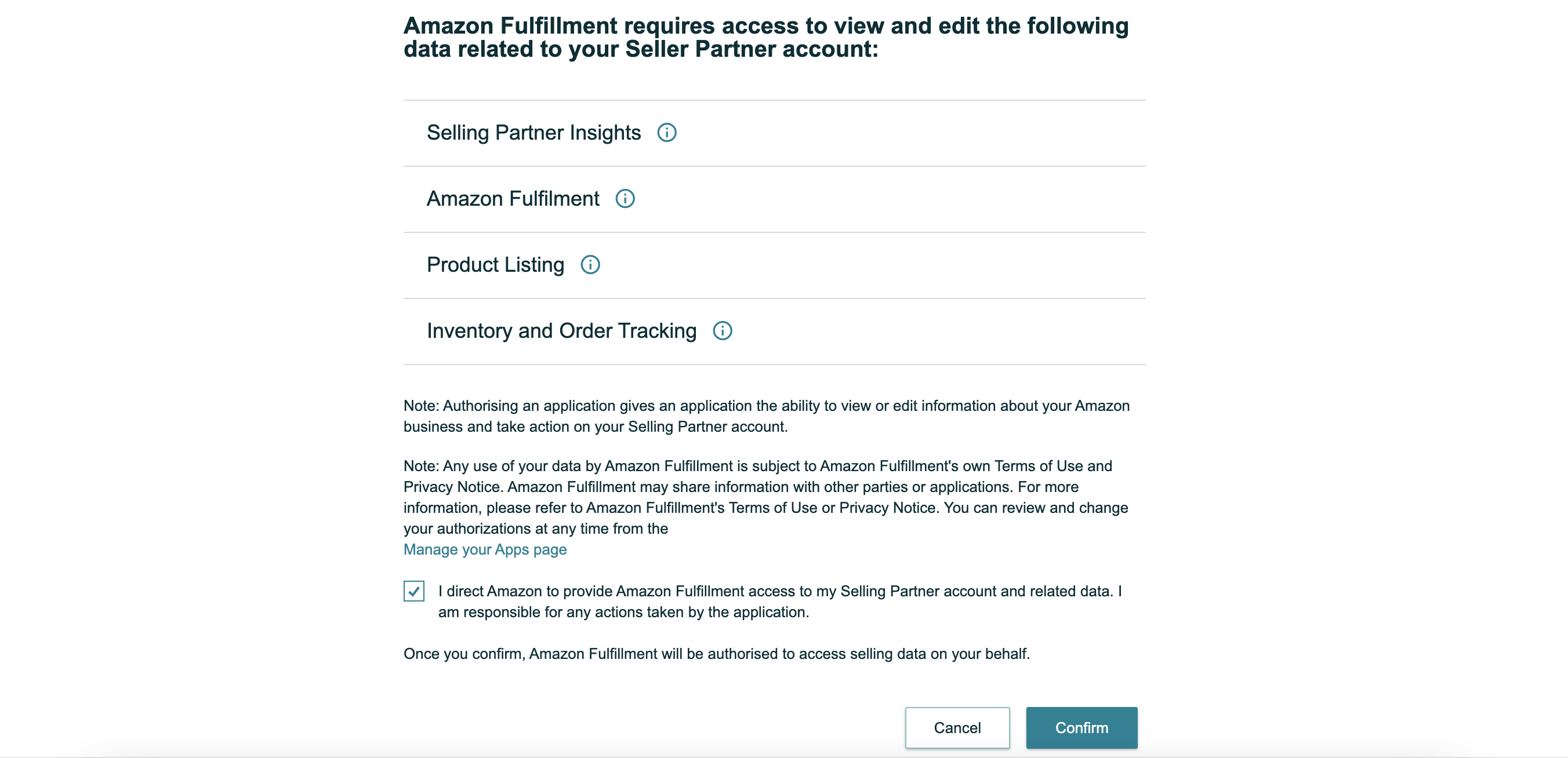Show info for Product Listing
This screenshot has width=1568, height=758.
pyautogui.click(x=590, y=265)
